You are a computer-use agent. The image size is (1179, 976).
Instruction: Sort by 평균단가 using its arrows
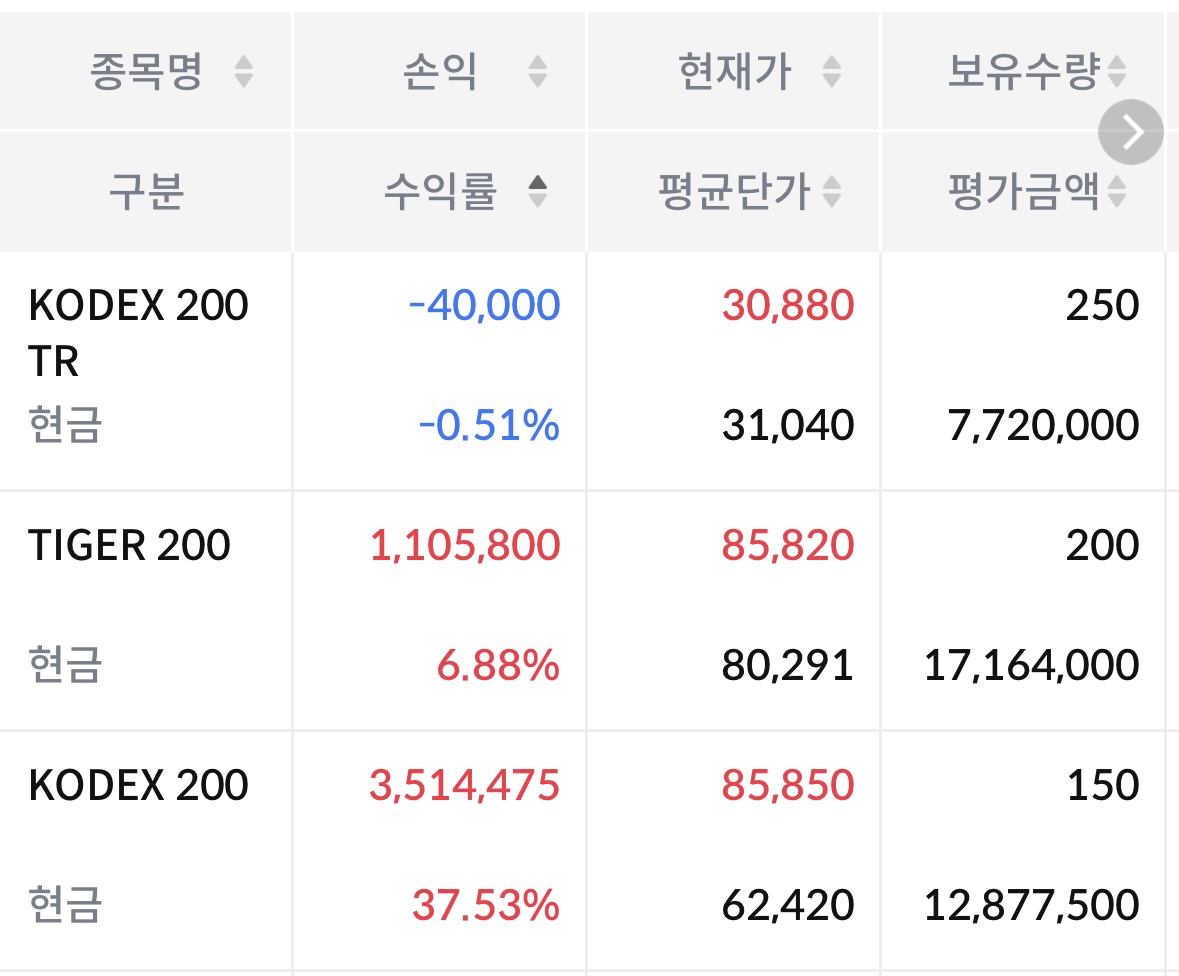[831, 191]
